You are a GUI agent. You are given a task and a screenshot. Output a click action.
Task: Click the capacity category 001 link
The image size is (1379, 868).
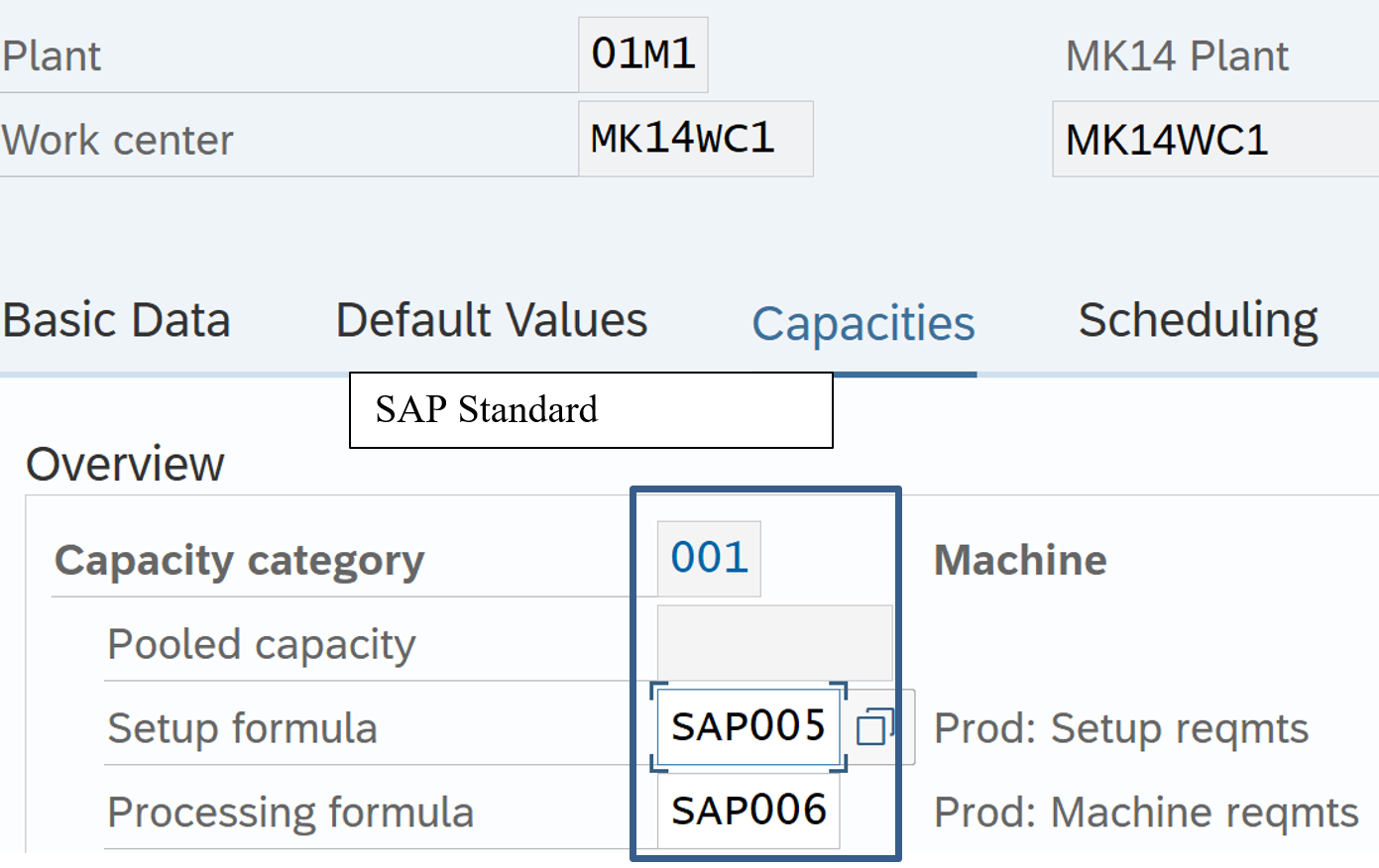709,558
